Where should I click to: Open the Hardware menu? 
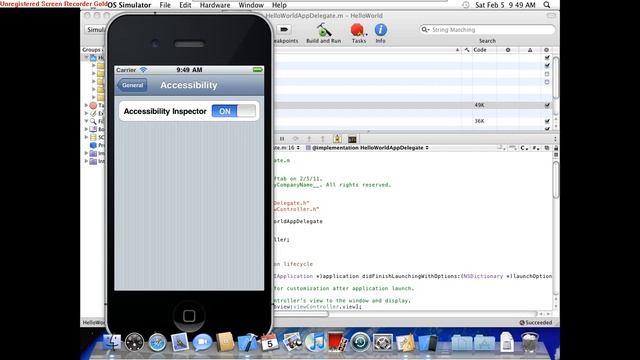pyautogui.click(x=215, y=5)
